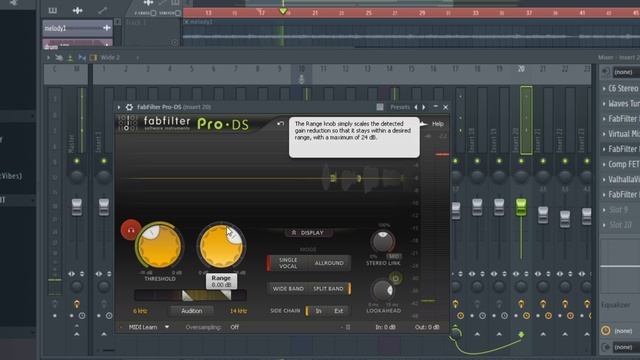
Task: Click the undo arrow in Pro-DS header
Action: 280,124
